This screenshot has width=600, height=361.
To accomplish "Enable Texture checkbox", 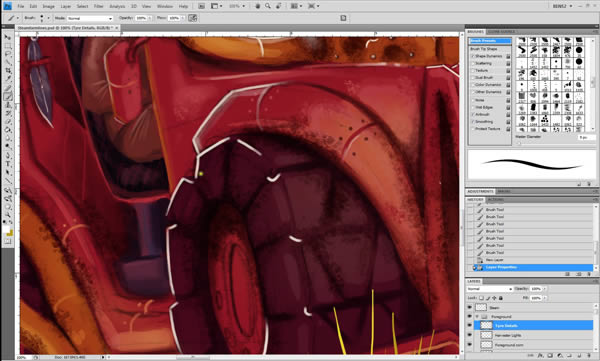I will [x=473, y=70].
